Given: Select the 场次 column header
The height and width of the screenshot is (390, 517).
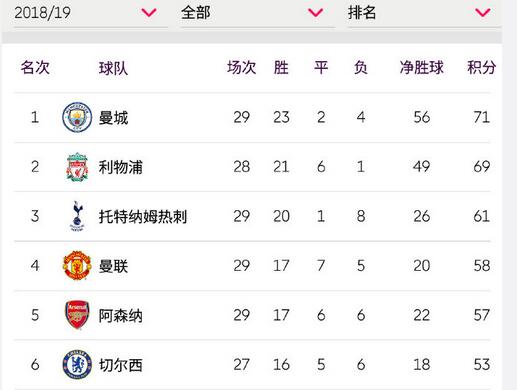Looking at the screenshot, I should point(242,68).
